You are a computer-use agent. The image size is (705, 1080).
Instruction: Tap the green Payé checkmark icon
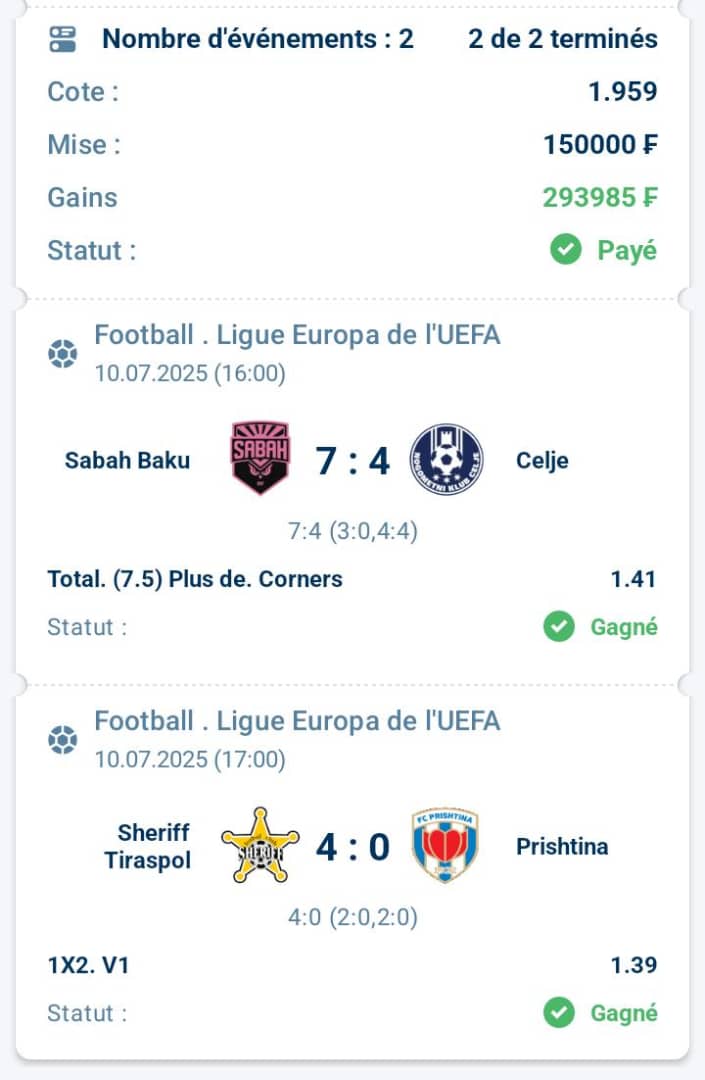coord(566,249)
